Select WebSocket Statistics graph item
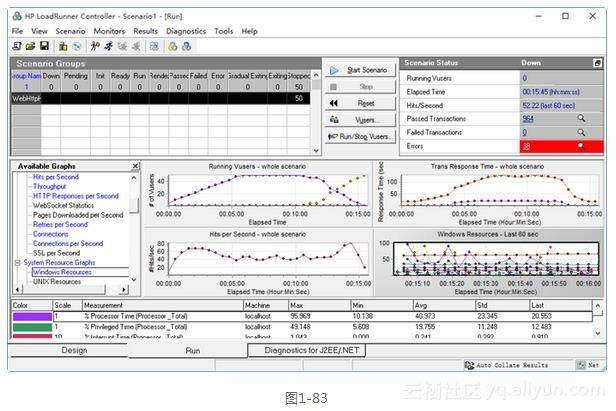The height and width of the screenshot is (411, 616). pos(63,206)
